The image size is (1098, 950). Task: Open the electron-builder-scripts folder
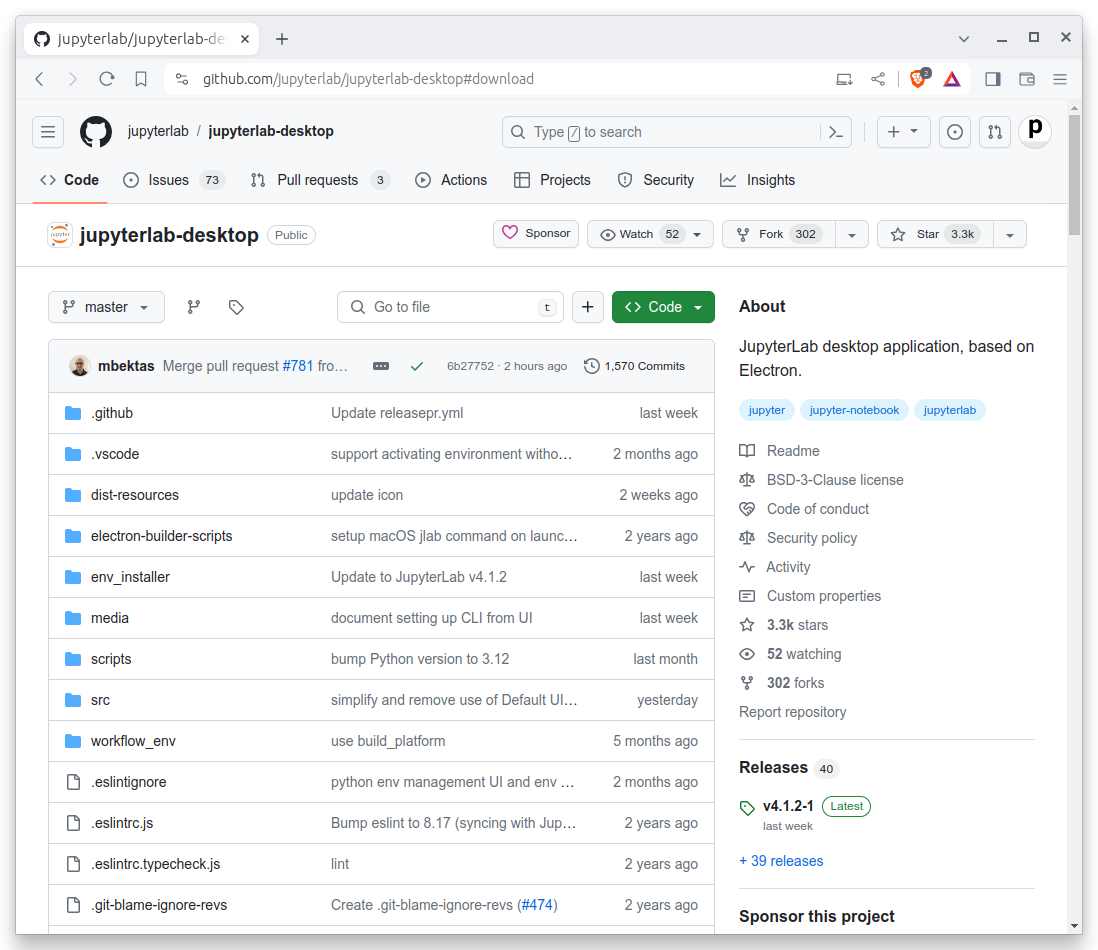tap(162, 536)
